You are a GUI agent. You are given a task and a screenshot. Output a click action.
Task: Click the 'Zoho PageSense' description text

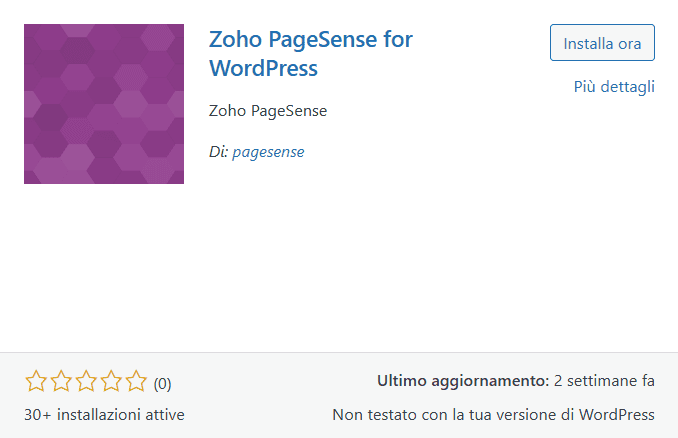(268, 111)
